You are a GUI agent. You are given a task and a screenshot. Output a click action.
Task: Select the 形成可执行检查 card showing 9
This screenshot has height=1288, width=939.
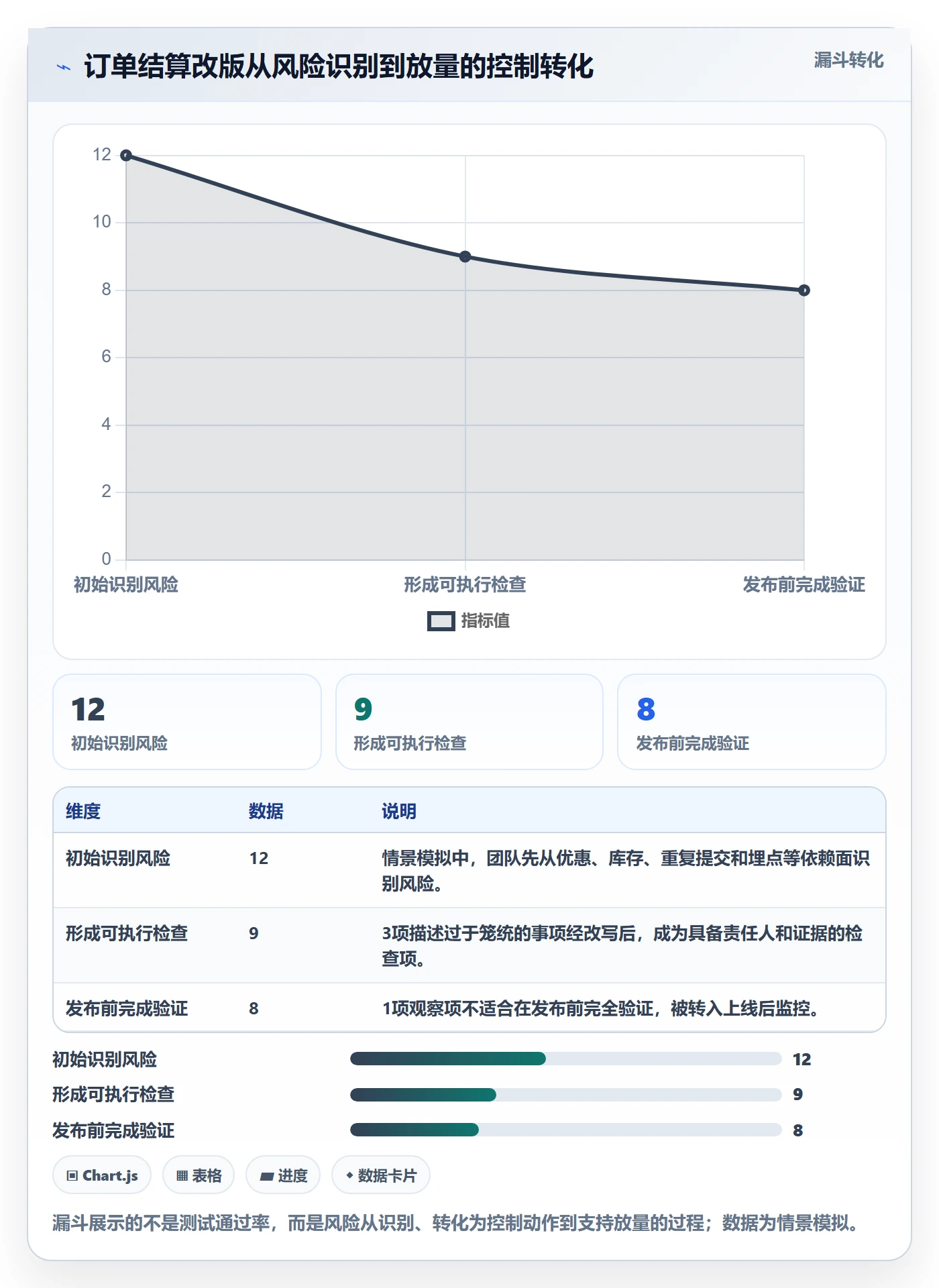[x=469, y=722]
